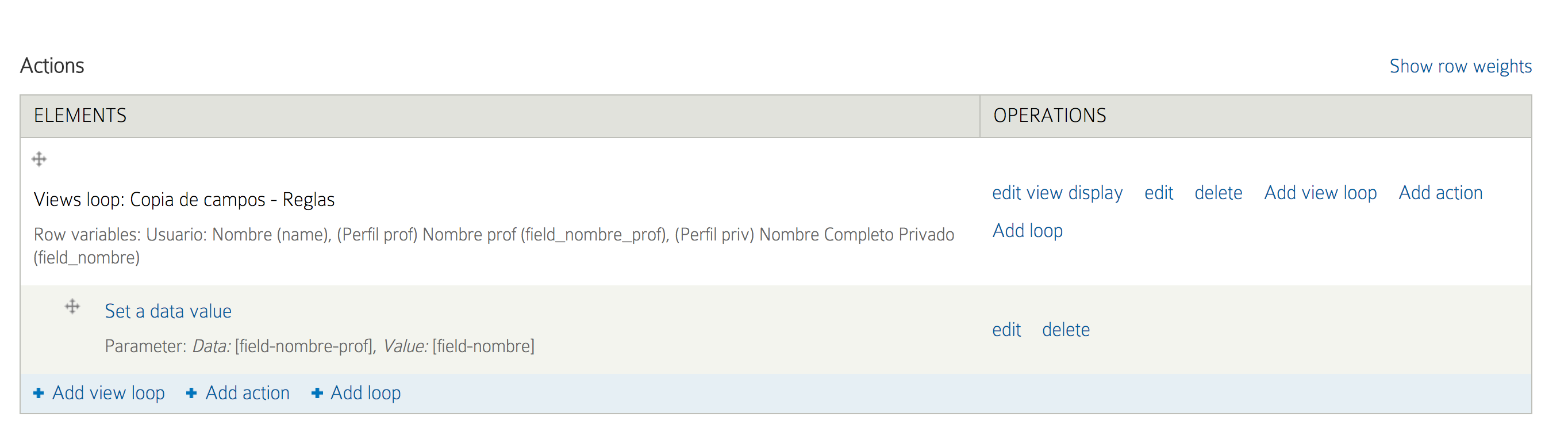Choose Add action in Operations column
The width and height of the screenshot is (1568, 443).
(1440, 193)
